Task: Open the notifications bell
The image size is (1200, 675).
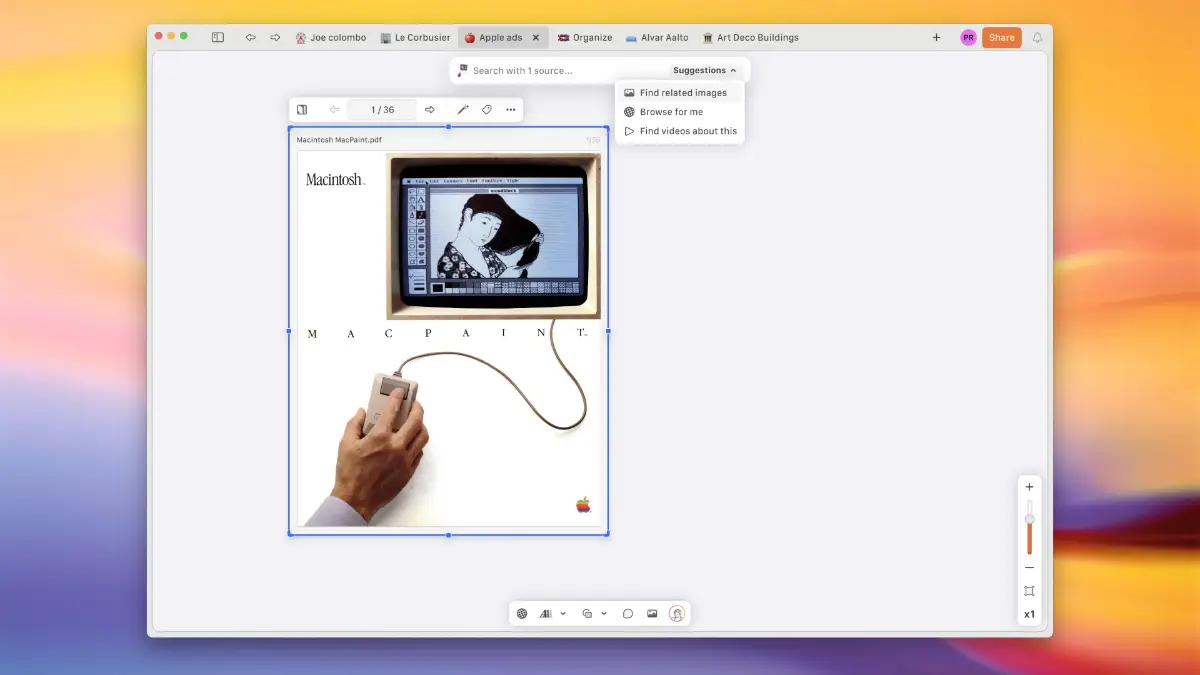Action: (x=1037, y=38)
